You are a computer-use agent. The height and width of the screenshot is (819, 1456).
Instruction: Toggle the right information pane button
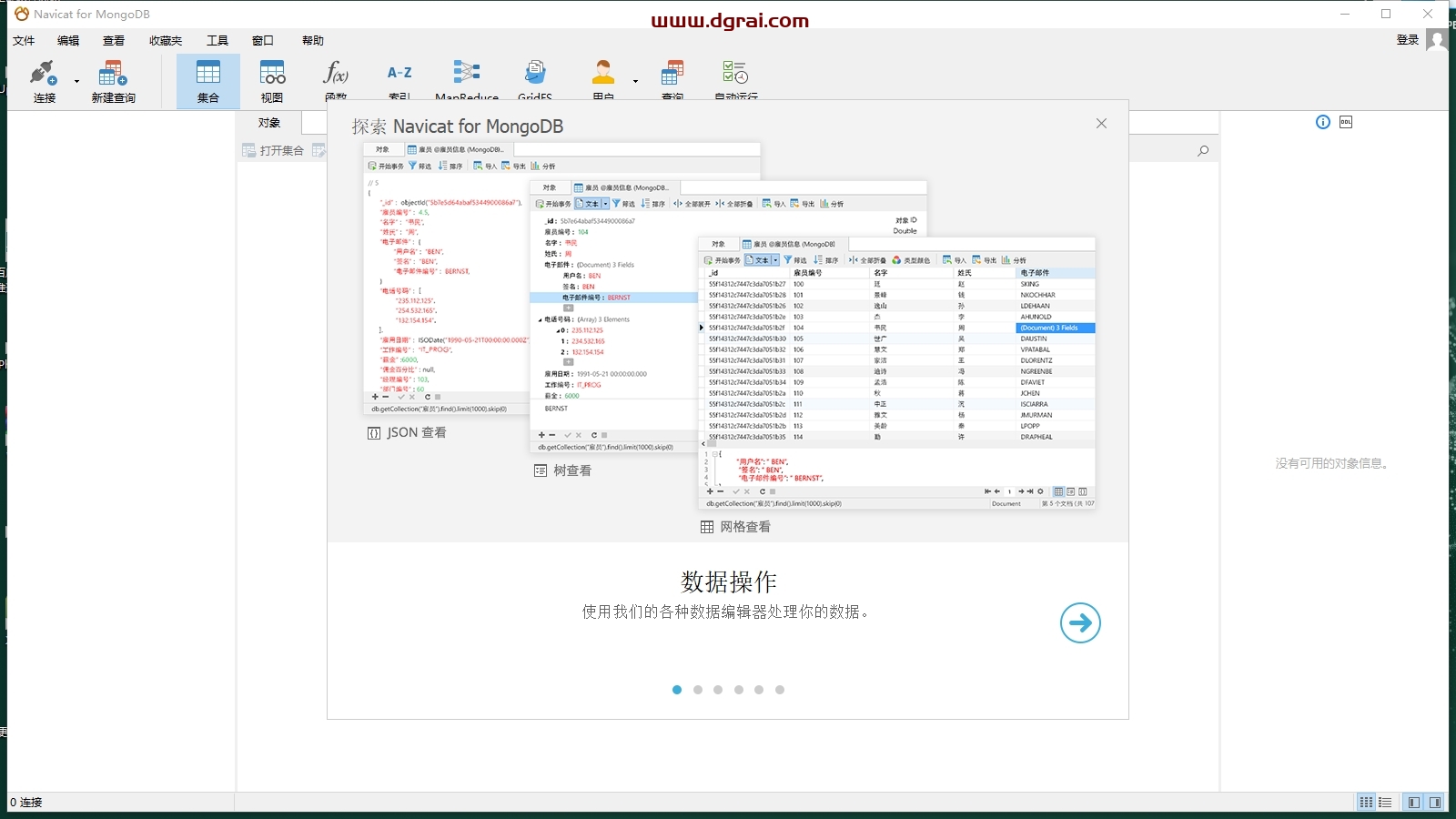pos(1435,803)
